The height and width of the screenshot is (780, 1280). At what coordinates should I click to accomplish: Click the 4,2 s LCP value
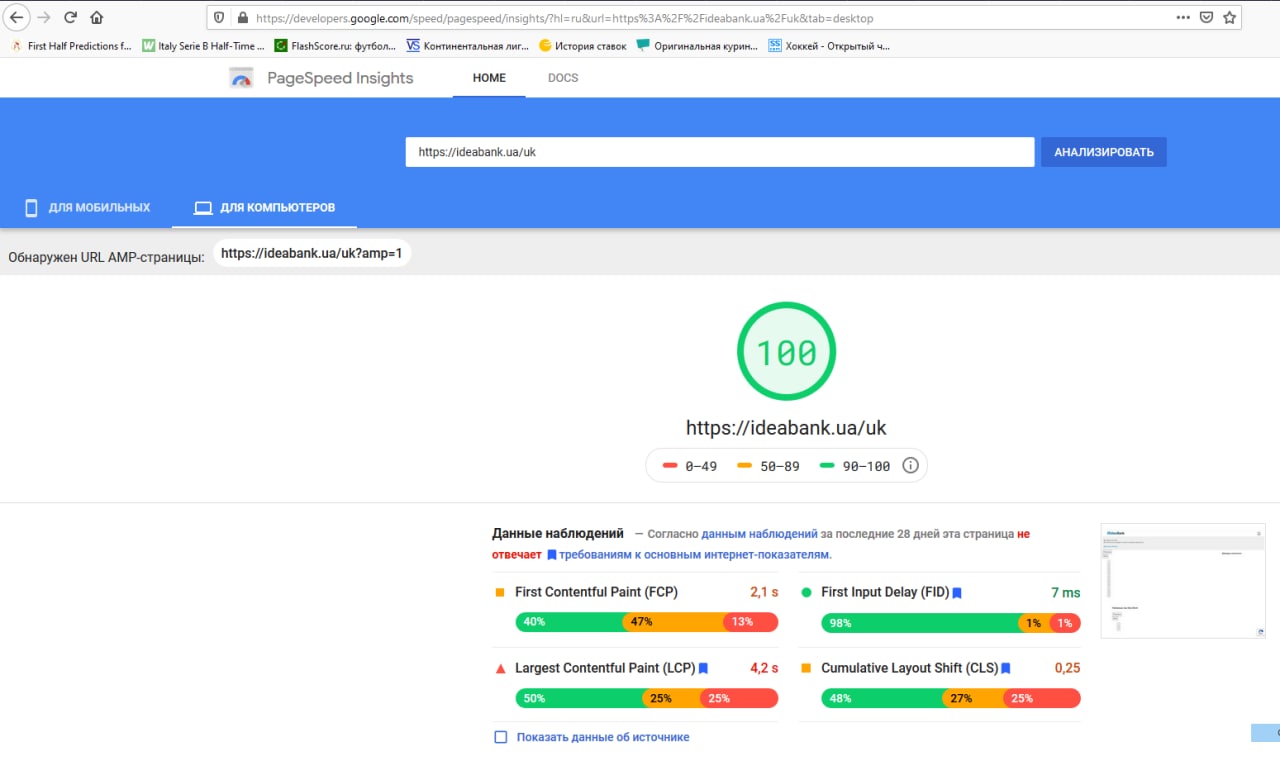pyautogui.click(x=764, y=668)
